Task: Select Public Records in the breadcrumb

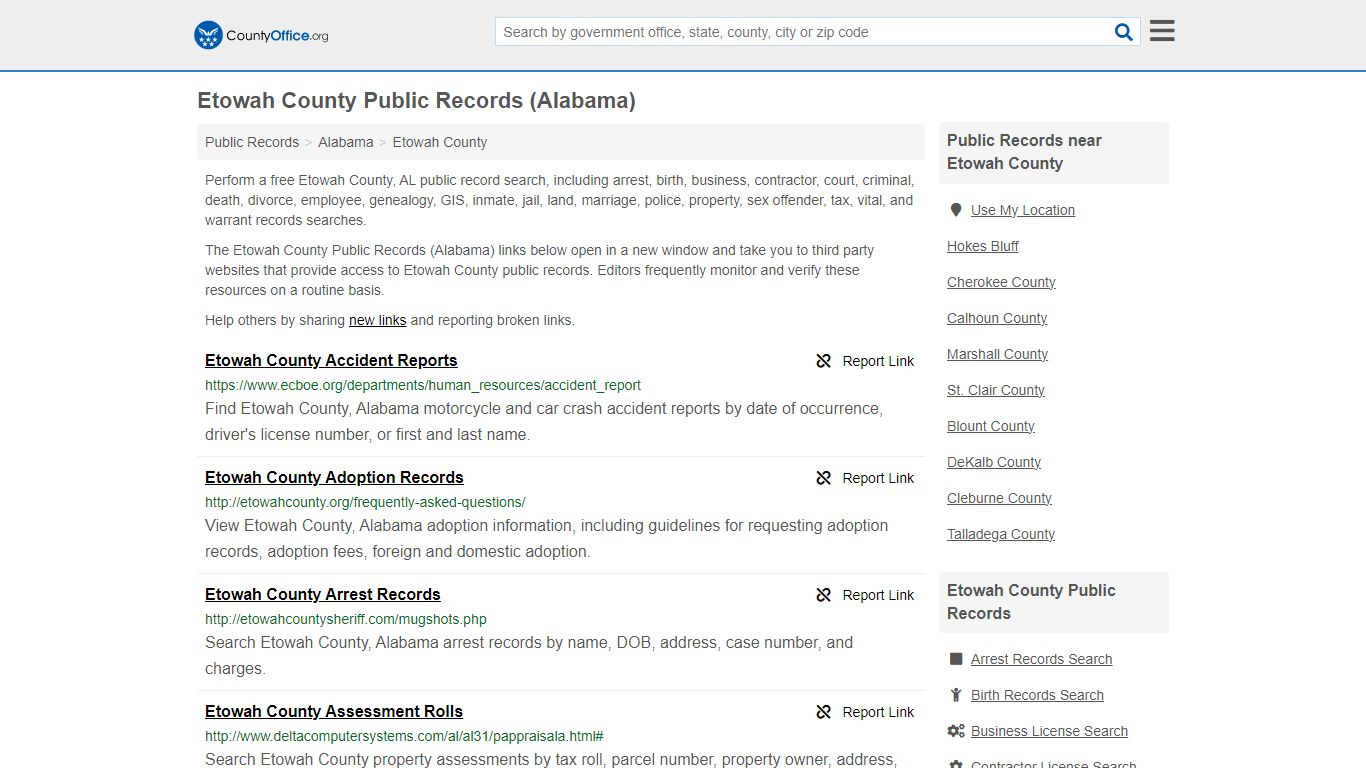Action: point(251,142)
